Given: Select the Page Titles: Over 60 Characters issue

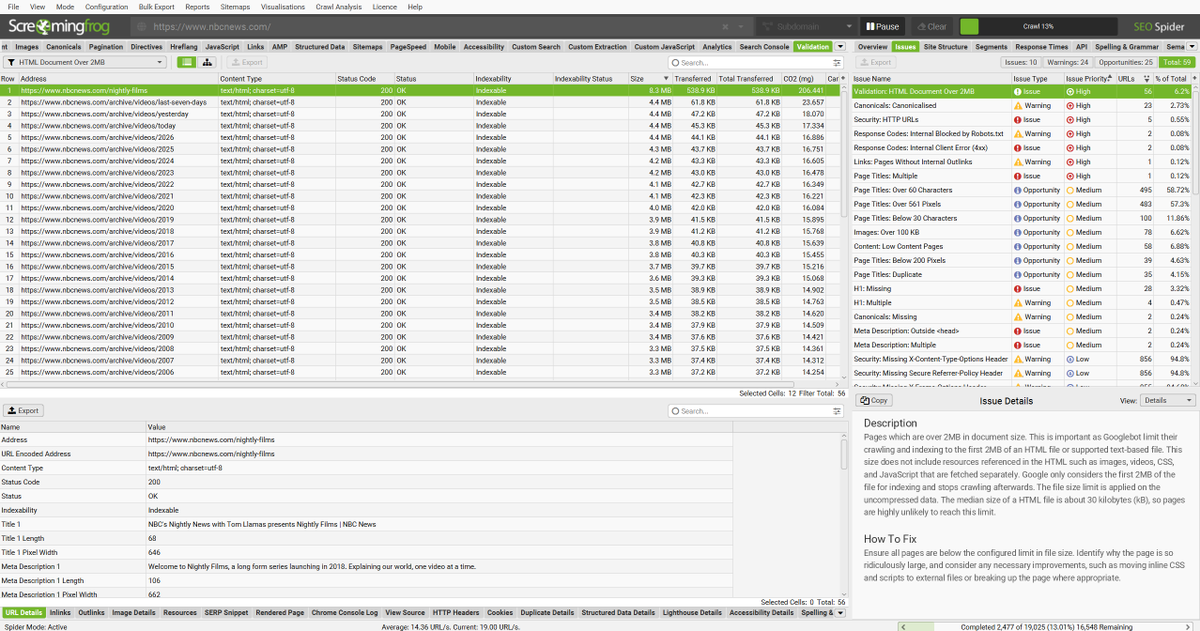Looking at the screenshot, I should pyautogui.click(x=1024, y=190).
